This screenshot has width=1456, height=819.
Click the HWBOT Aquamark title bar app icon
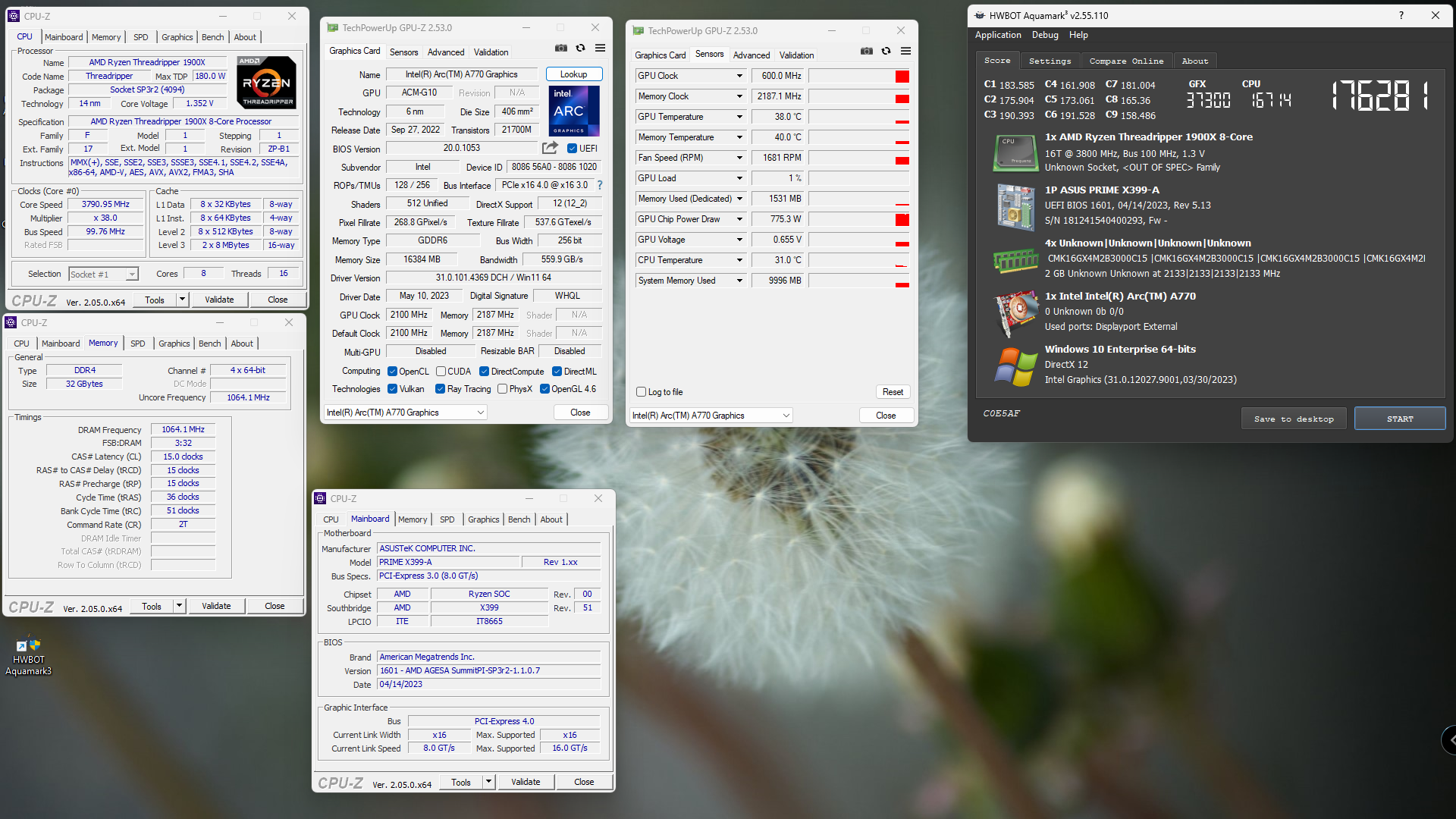[980, 15]
